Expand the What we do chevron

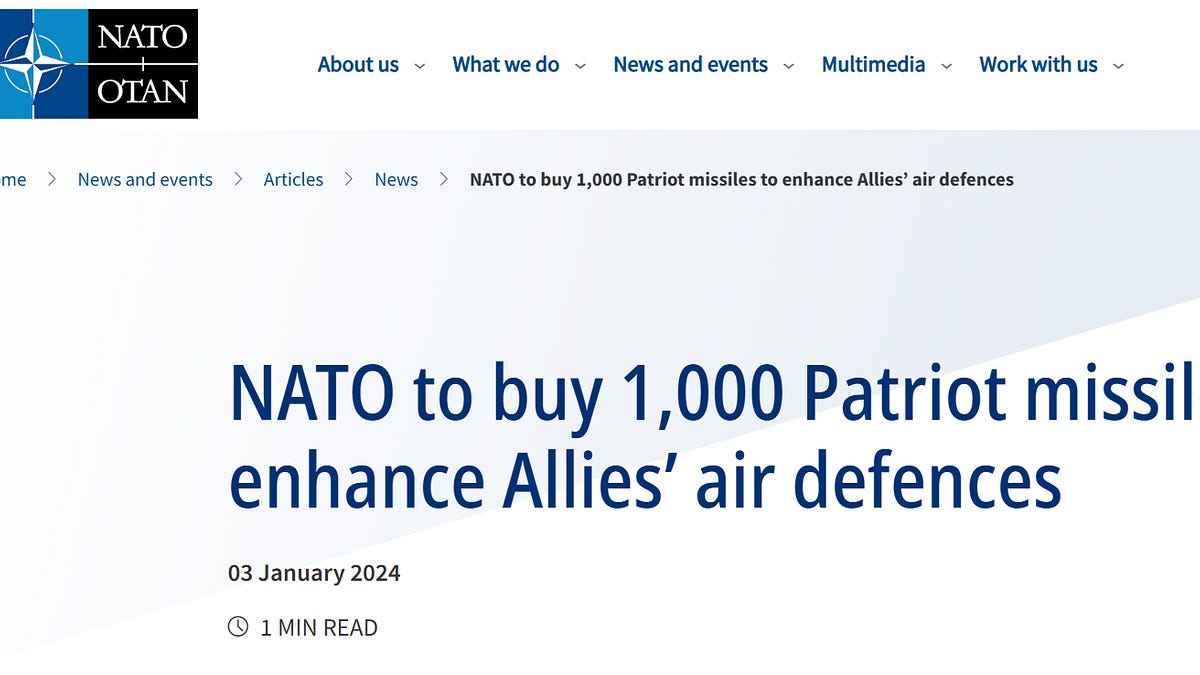[579, 66]
